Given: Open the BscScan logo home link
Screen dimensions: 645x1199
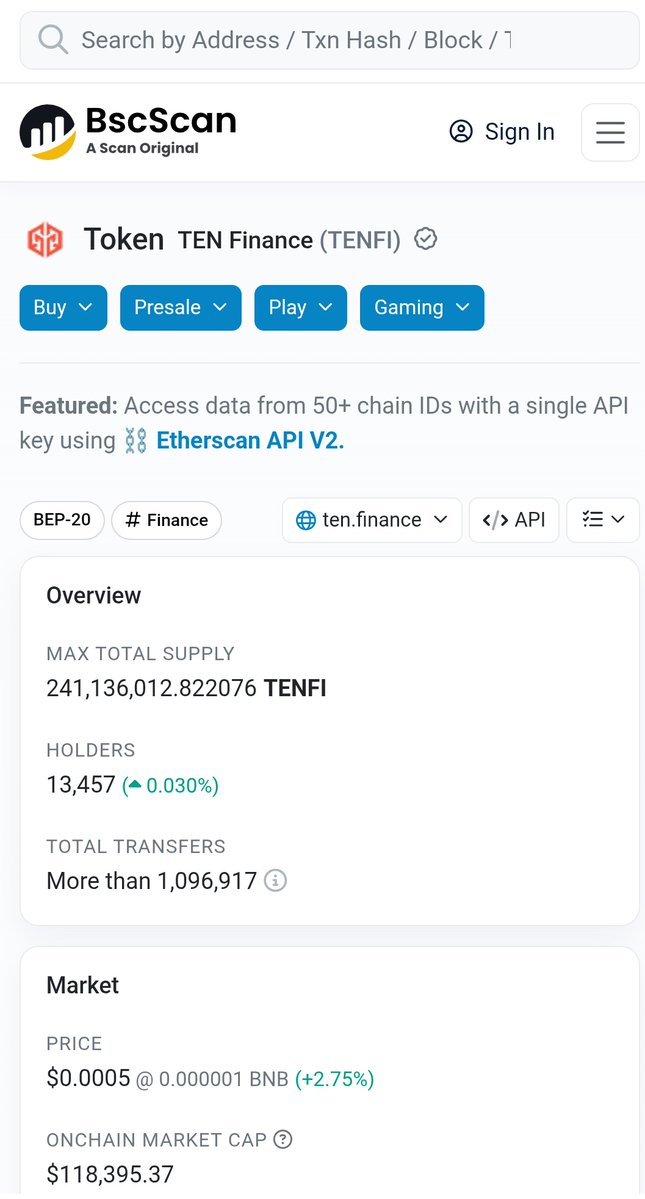Looking at the screenshot, I should coord(128,132).
